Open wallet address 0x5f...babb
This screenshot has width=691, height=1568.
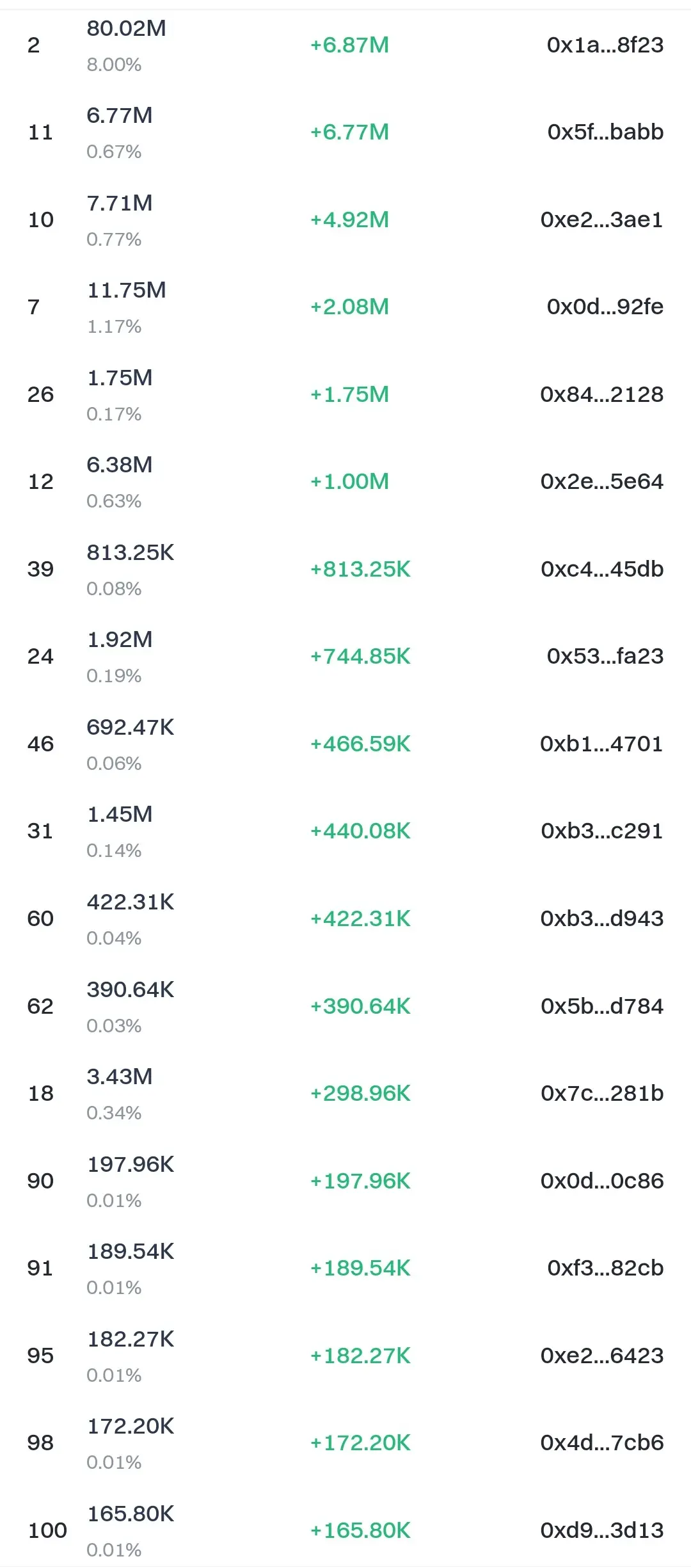(605, 132)
